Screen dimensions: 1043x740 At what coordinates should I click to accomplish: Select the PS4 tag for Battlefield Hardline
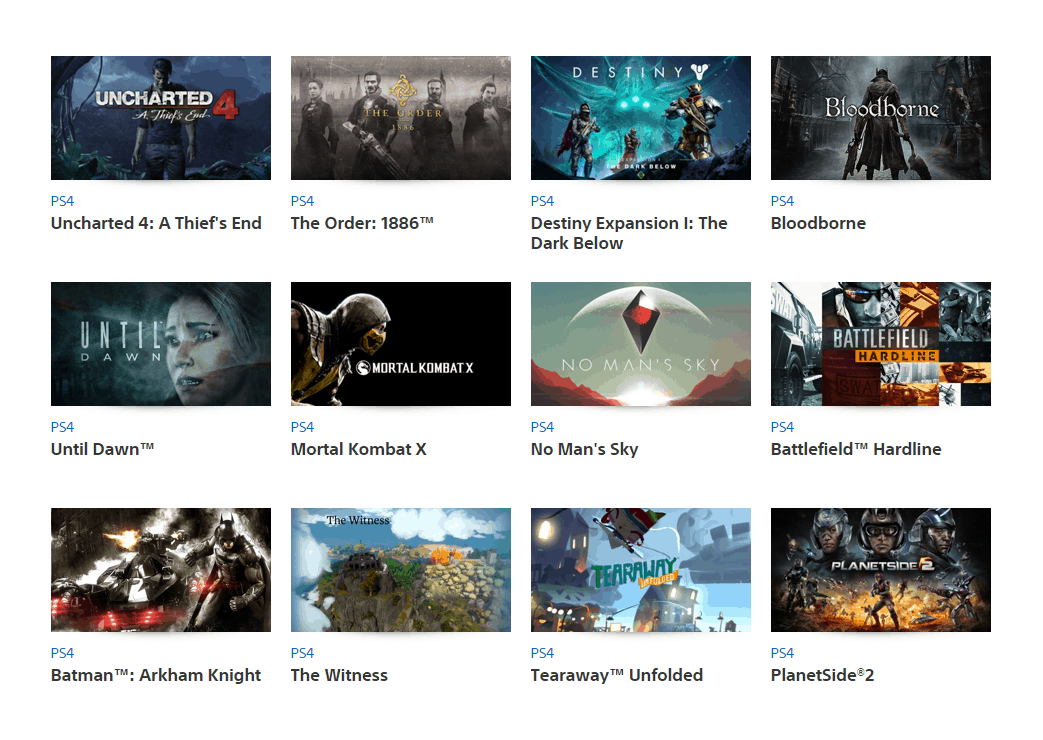783,427
